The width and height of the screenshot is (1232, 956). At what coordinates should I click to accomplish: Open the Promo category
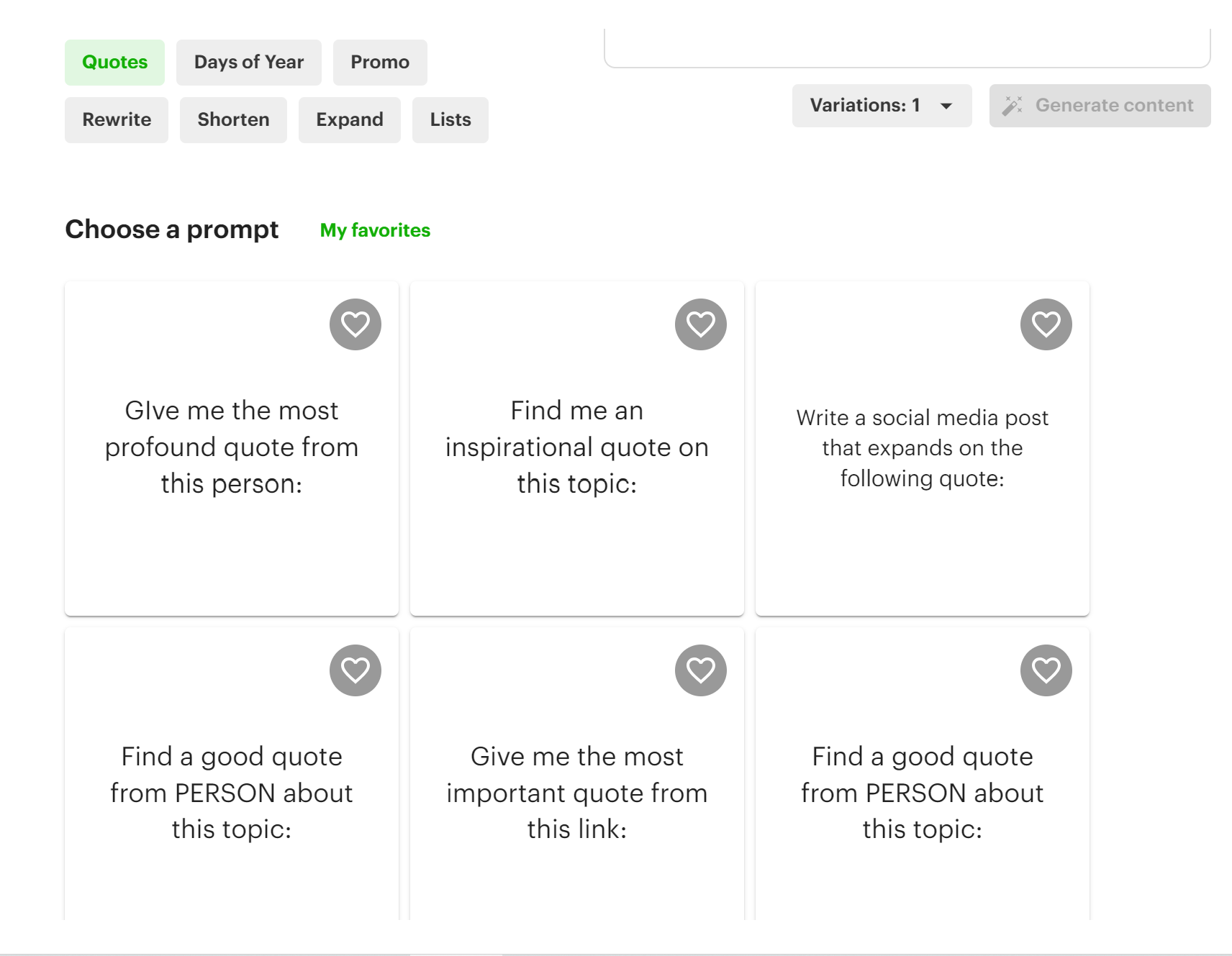(x=380, y=63)
